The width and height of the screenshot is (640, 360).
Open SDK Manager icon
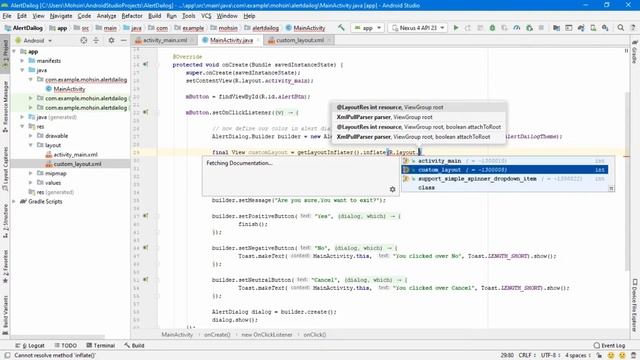605,28
